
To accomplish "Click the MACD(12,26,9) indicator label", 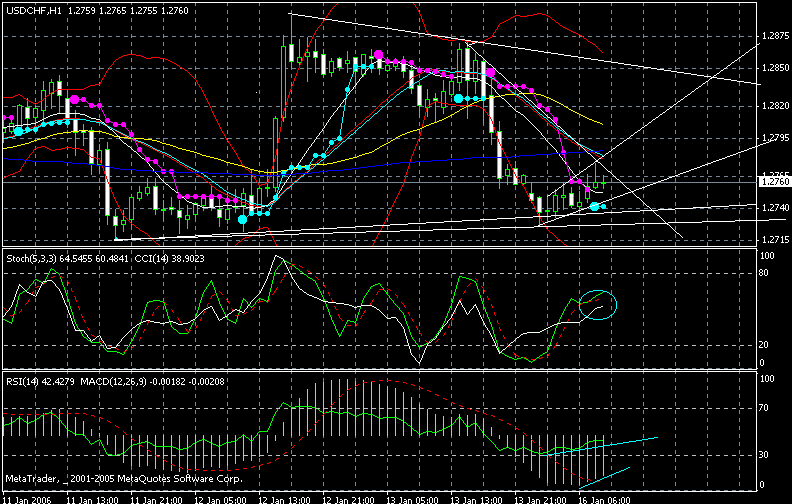I will click(113, 382).
